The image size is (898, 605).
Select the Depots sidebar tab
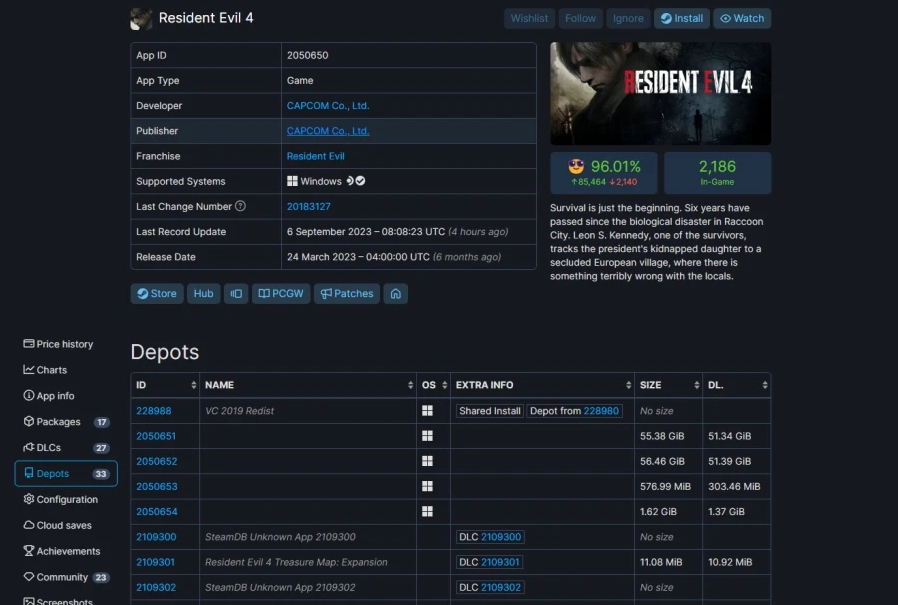[x=66, y=474]
